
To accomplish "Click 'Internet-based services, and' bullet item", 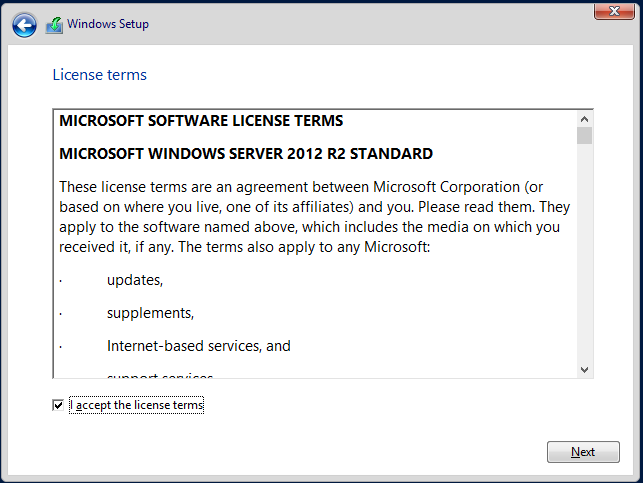I will 198,346.
